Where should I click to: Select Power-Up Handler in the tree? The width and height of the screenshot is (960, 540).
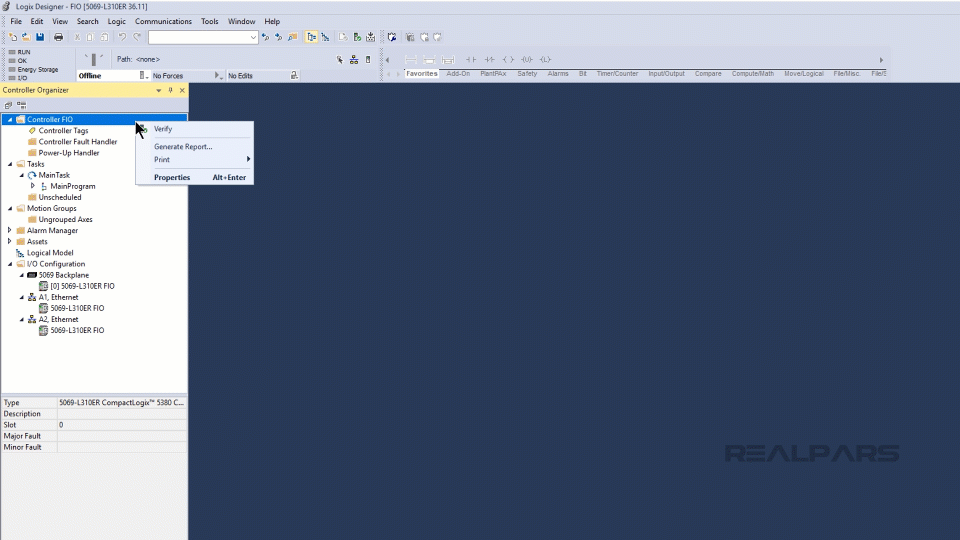pos(69,153)
